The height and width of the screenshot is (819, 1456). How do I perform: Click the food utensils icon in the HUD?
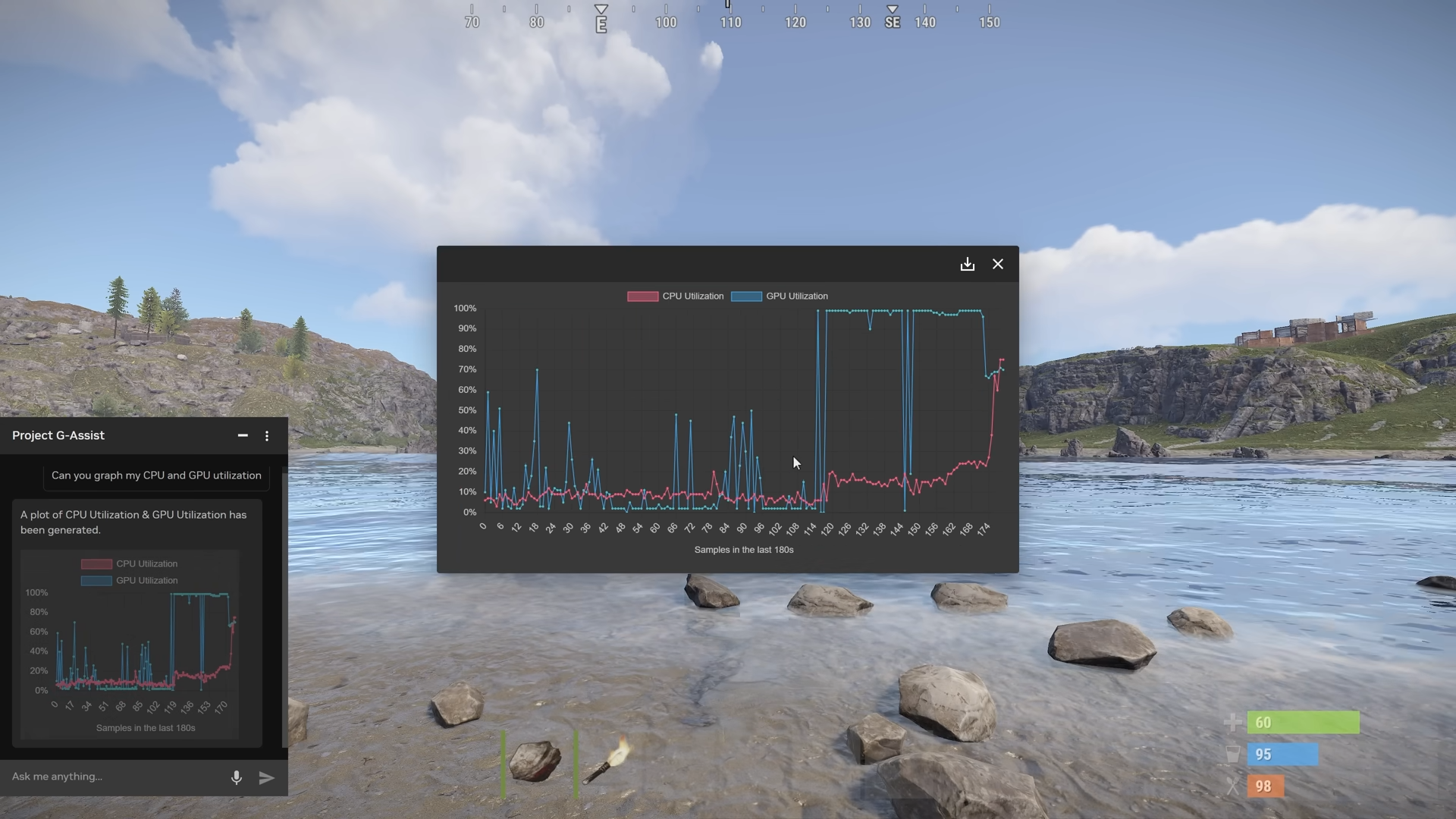tap(1233, 786)
